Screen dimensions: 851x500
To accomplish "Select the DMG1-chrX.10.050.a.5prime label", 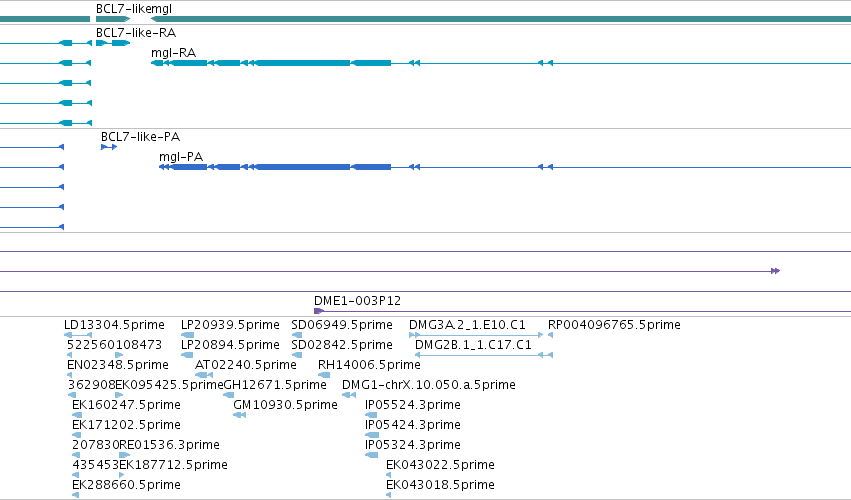I will click(429, 385).
